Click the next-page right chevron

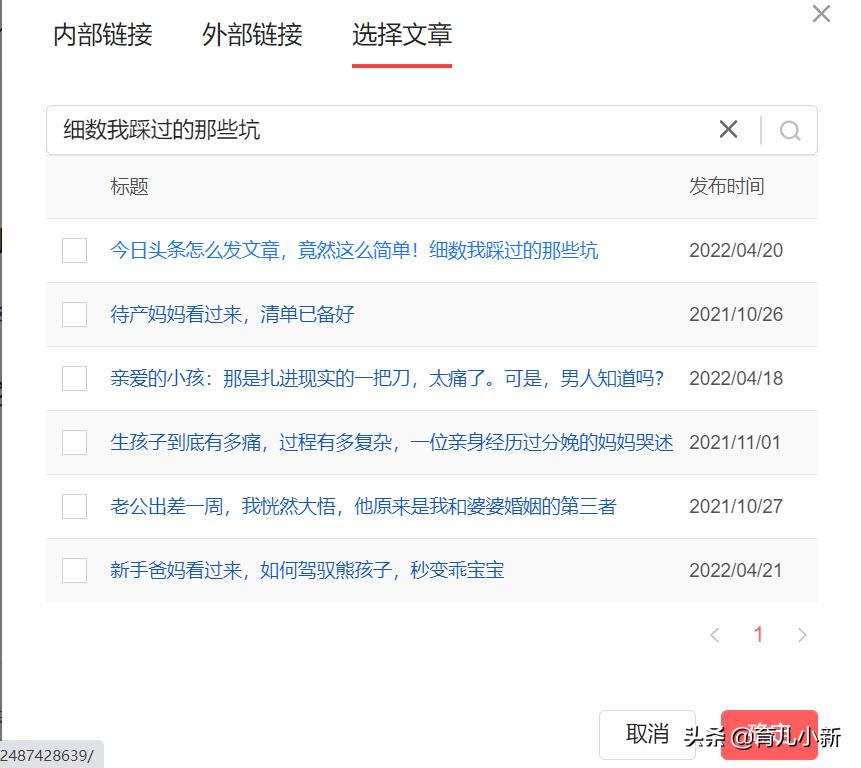pyautogui.click(x=802, y=634)
